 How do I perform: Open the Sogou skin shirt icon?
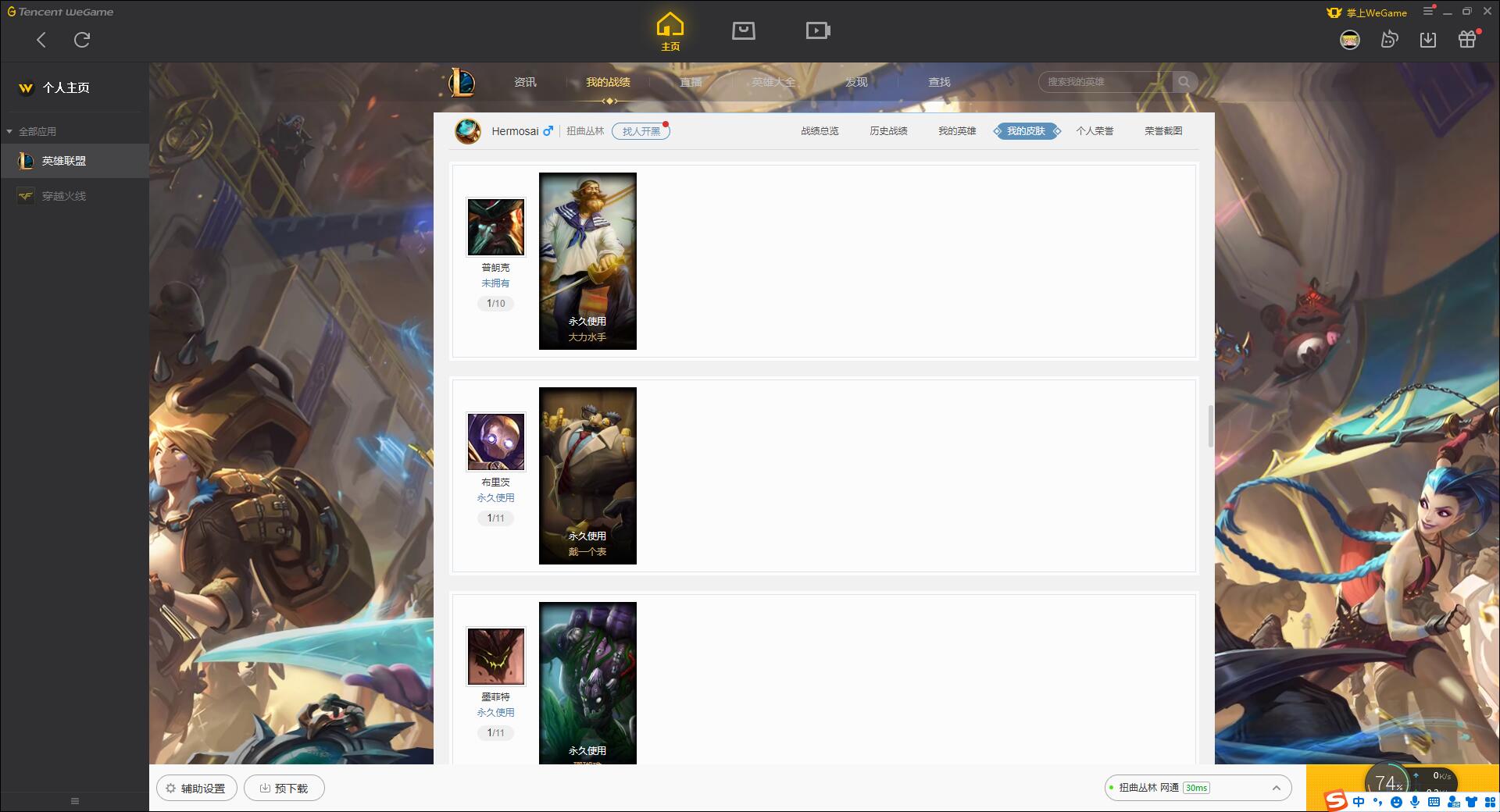pos(1472,802)
